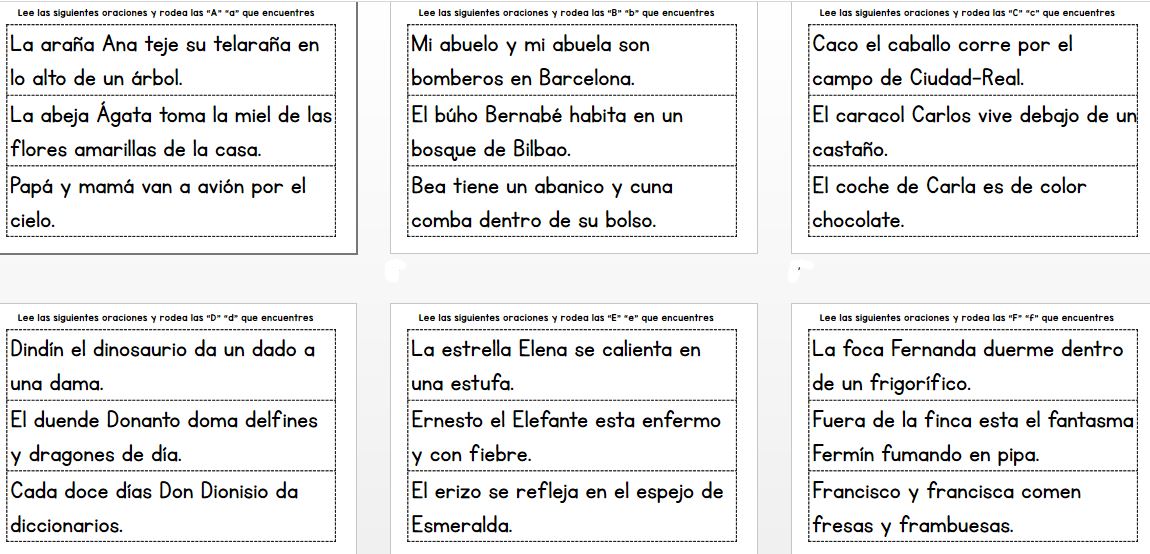Image resolution: width=1150 pixels, height=554 pixels.
Task: Click the heading about rodea las "B" "b"
Action: tap(566, 12)
